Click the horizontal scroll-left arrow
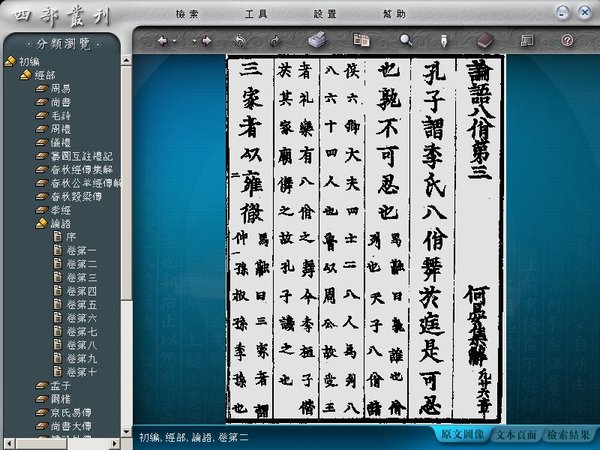The width and height of the screenshot is (600, 450). (x=9, y=443)
